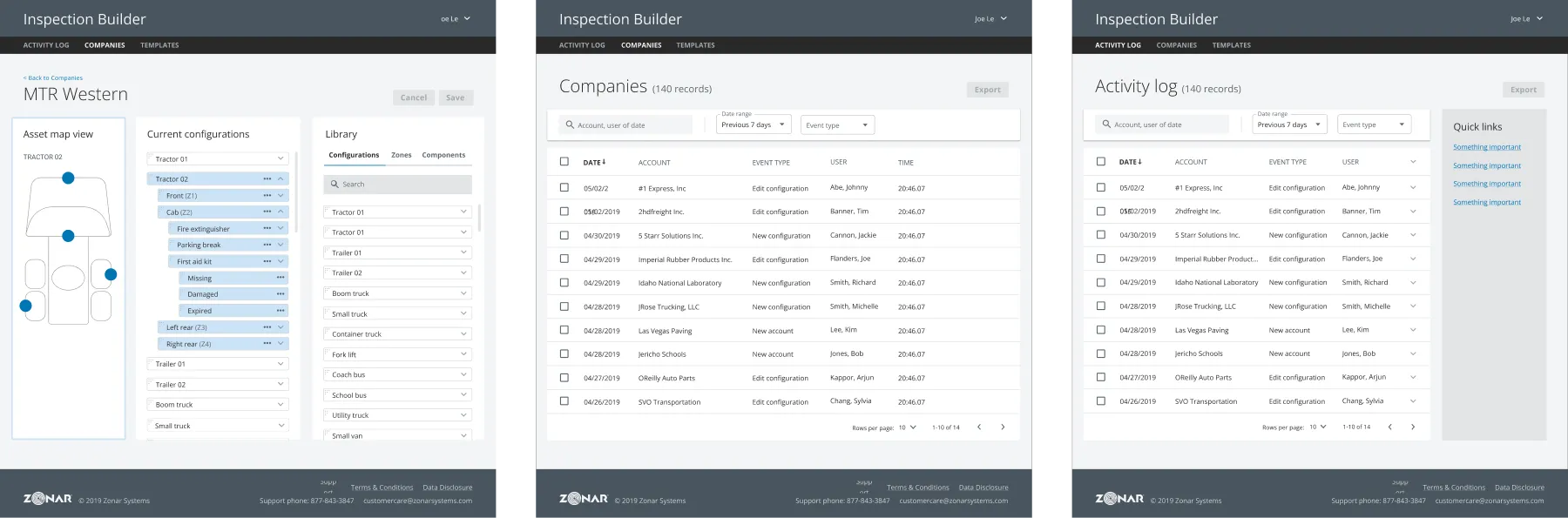Viewport: 1568px width, 518px height.
Task: Click the search magnifier icon in Library
Action: (x=335, y=184)
